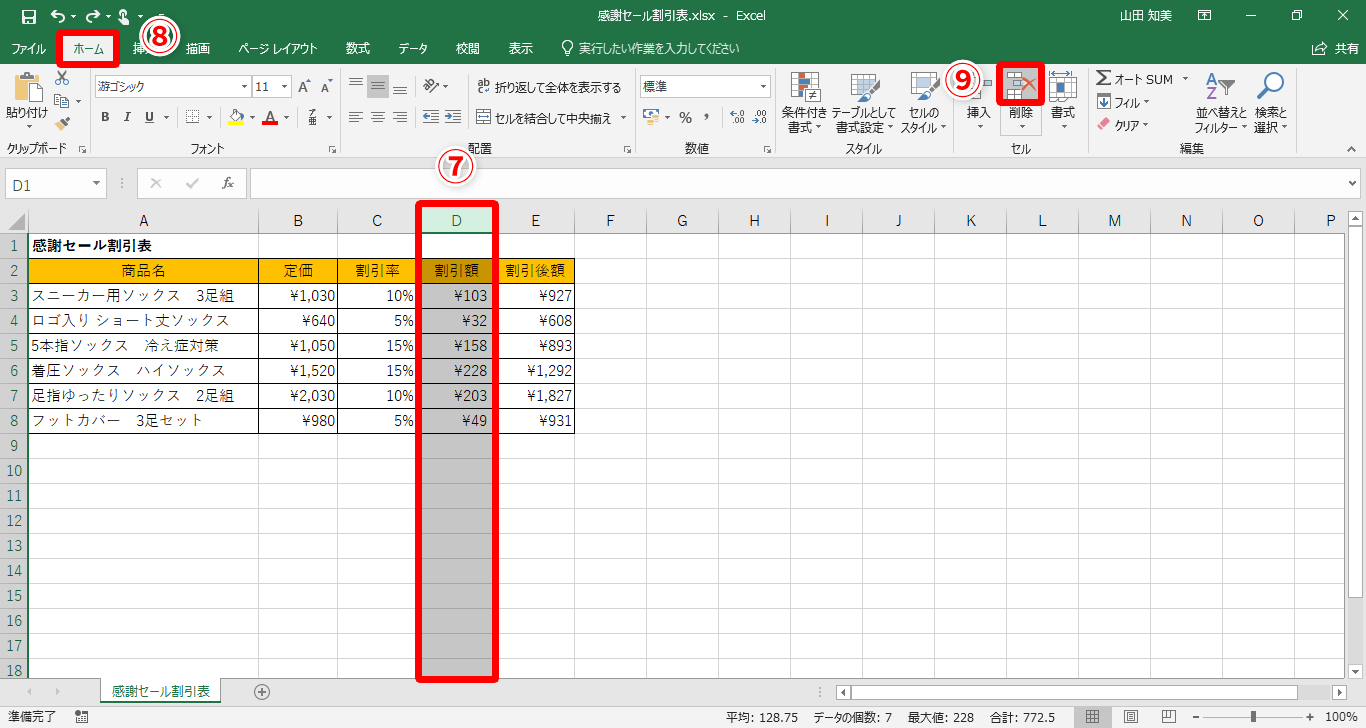Activate the Format Painter brush
The height and width of the screenshot is (728, 1366).
coord(62,124)
